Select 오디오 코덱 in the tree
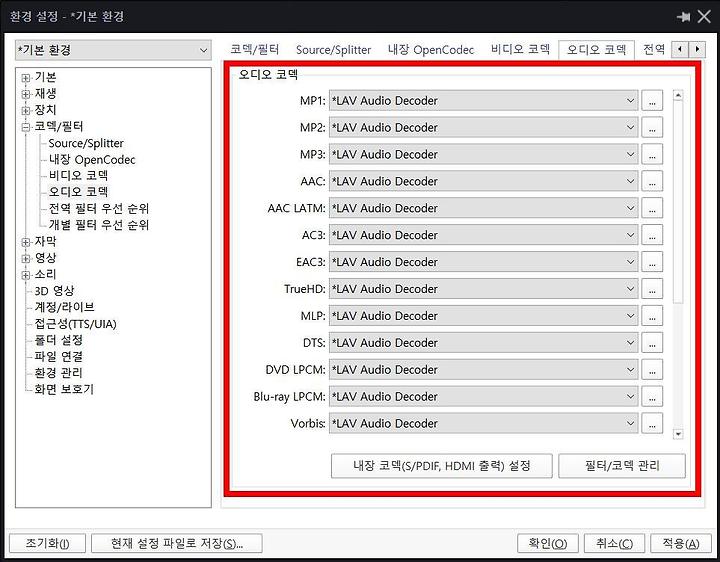 tap(79, 191)
